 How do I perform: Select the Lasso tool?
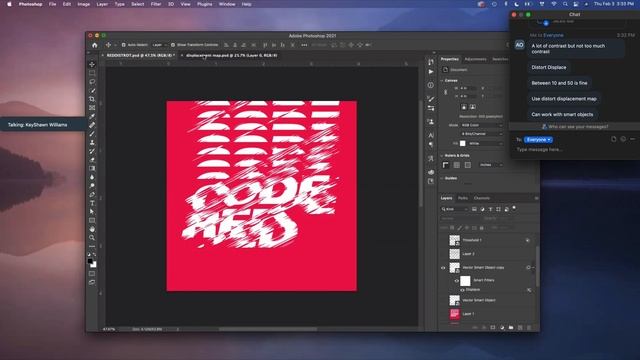92,82
